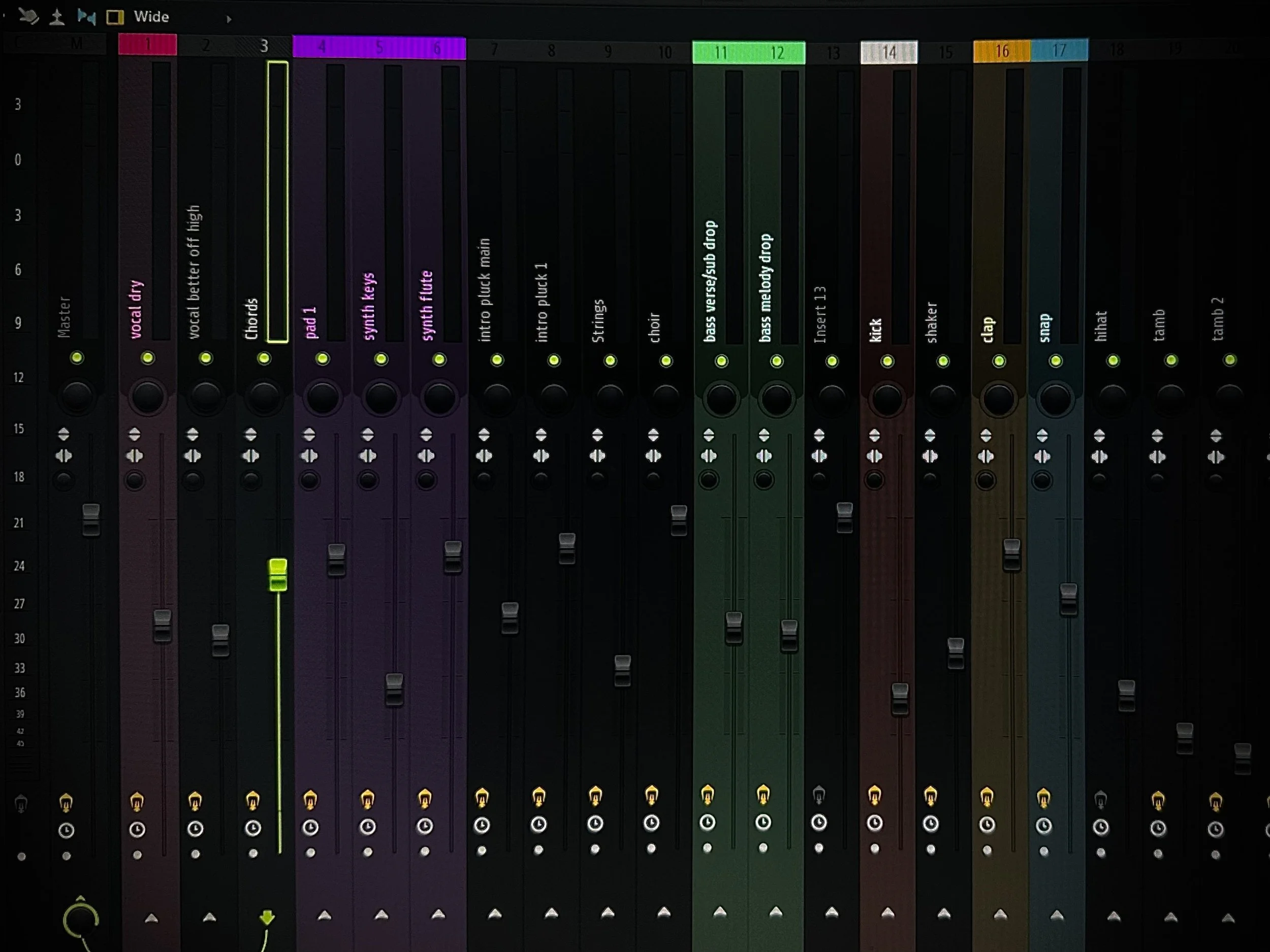
Task: Click the Chords track routing arrow to master
Action: (267, 916)
